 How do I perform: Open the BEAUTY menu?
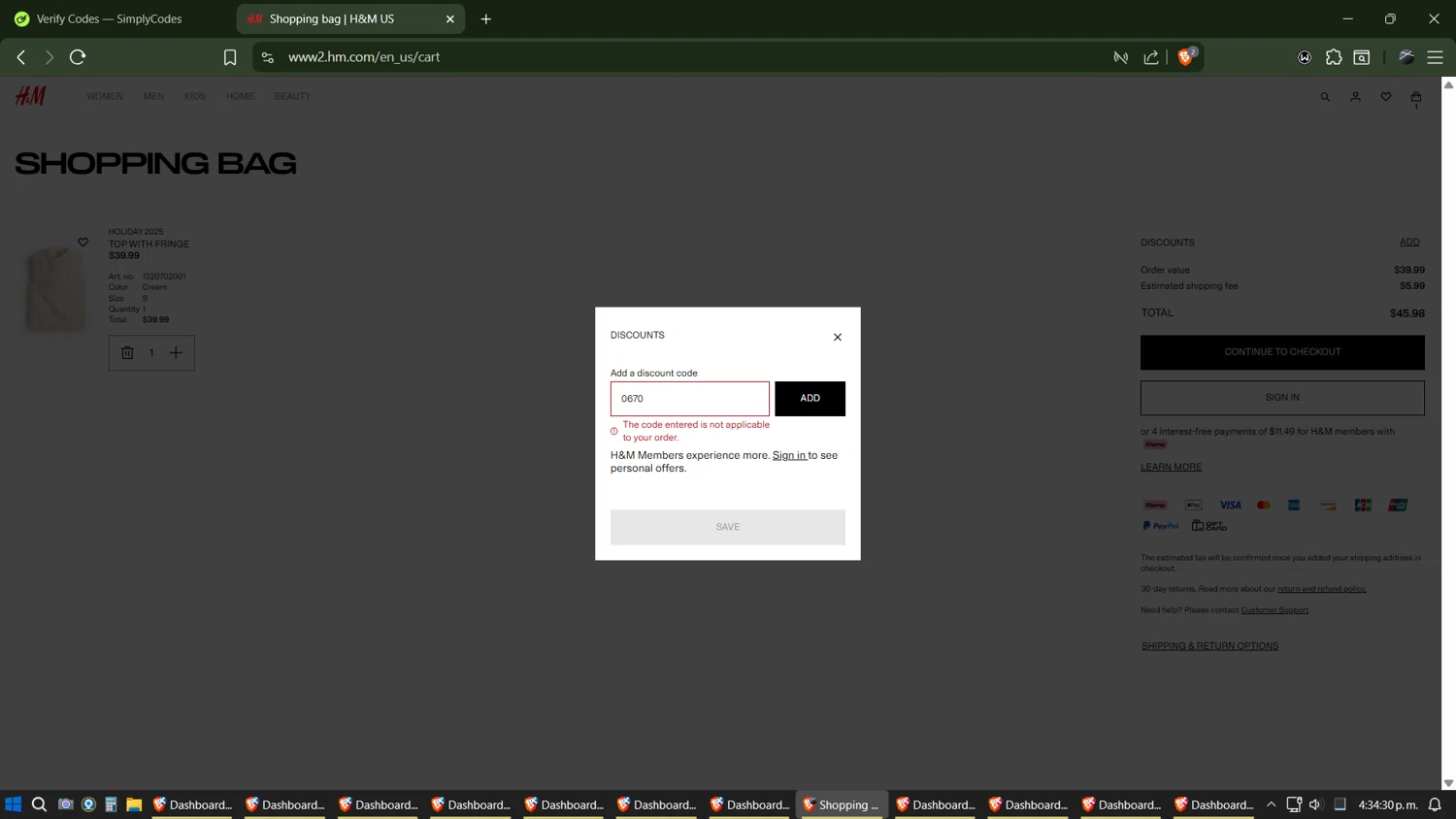(x=292, y=96)
